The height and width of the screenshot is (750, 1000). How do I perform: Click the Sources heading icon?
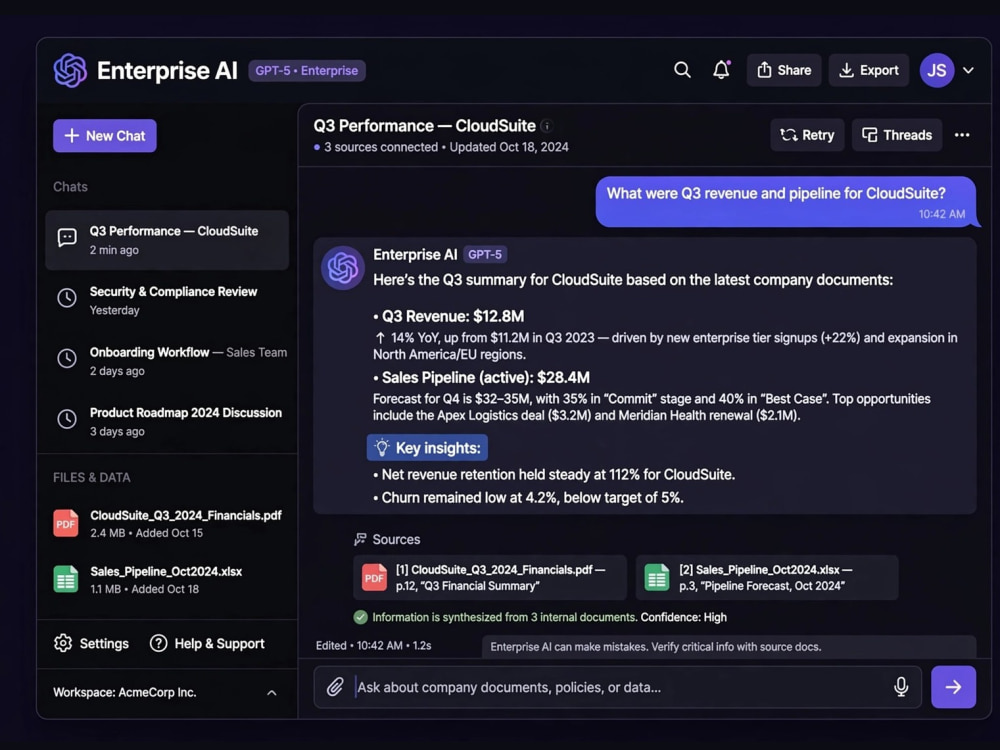pyautogui.click(x=360, y=540)
